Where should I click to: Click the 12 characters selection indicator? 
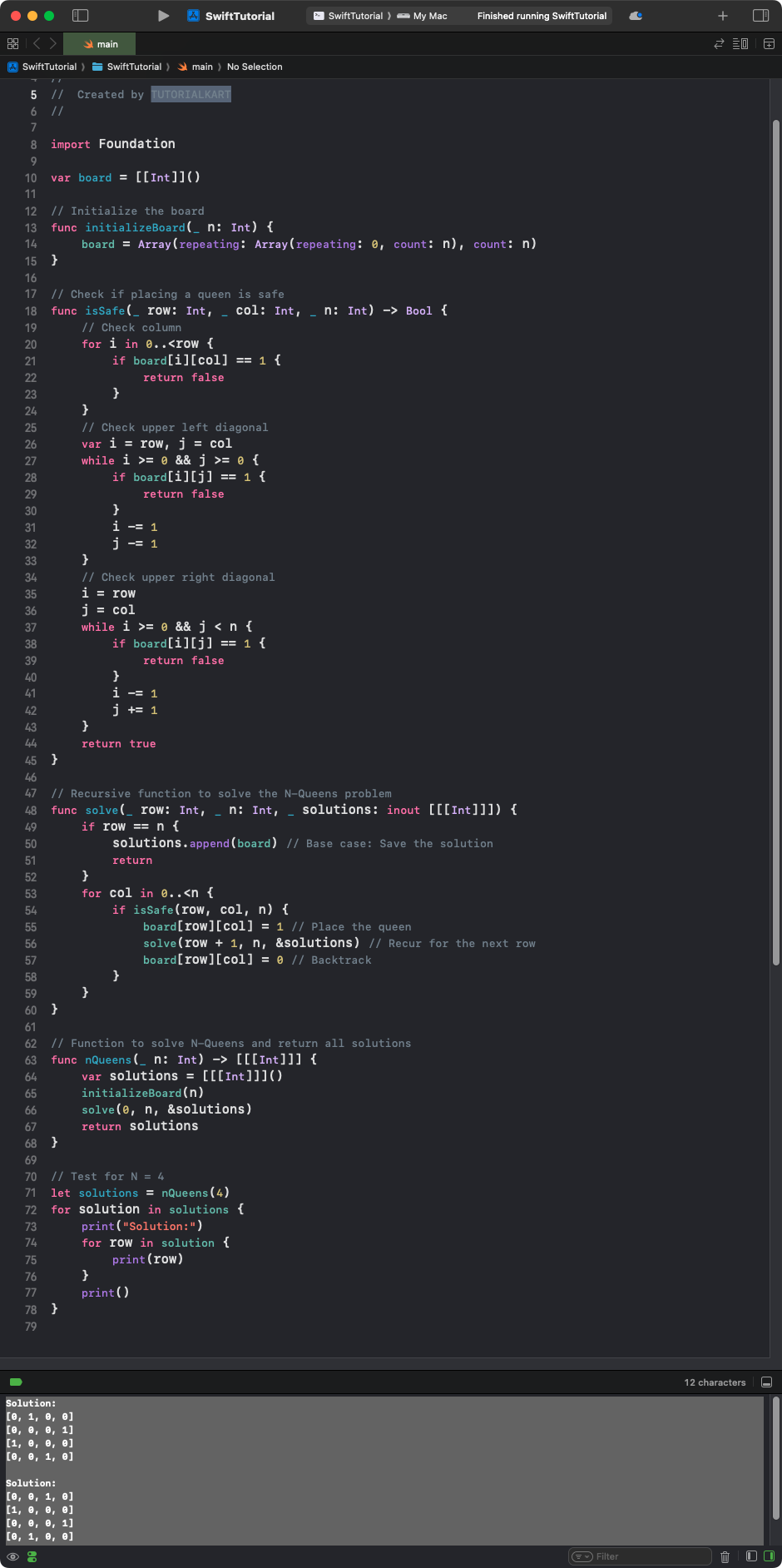(715, 1382)
